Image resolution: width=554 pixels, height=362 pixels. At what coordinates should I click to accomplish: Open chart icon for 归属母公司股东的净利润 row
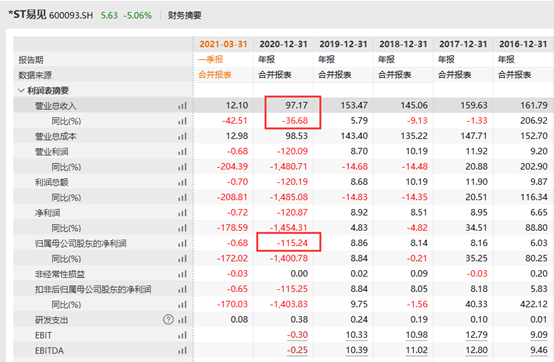click(182, 243)
